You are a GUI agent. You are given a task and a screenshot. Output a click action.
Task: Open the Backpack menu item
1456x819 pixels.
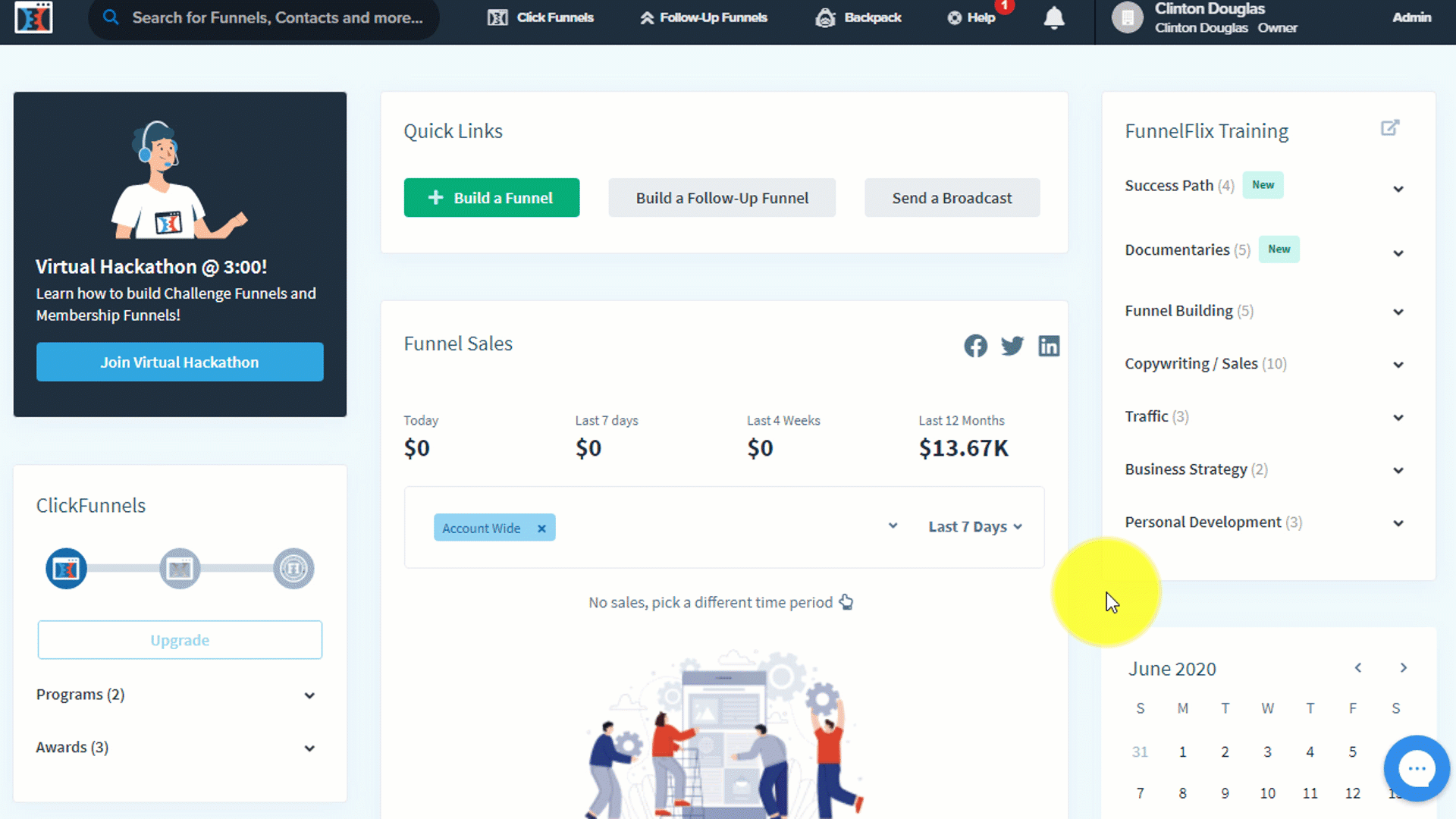858,17
